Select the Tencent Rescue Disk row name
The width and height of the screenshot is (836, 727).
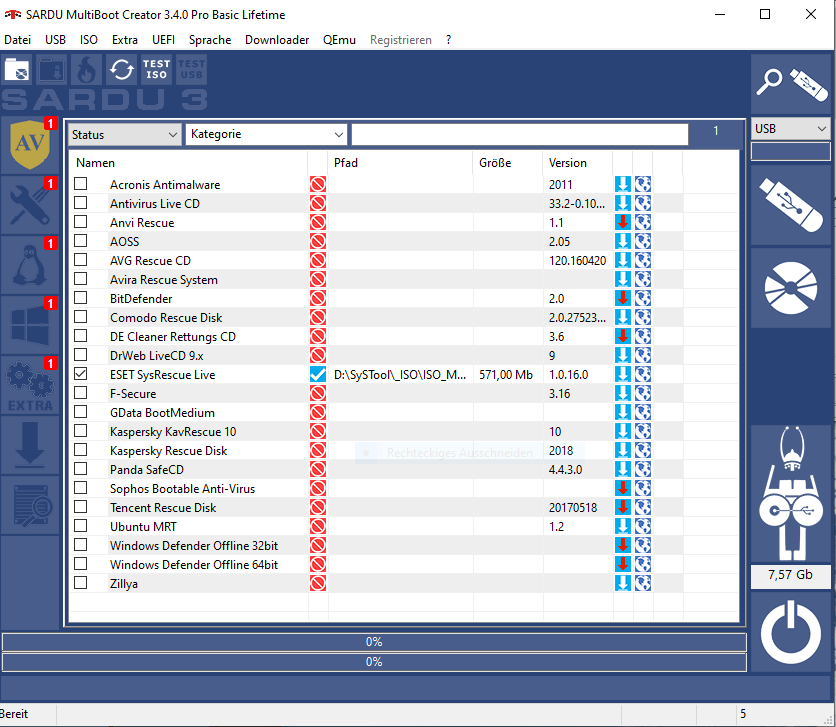coord(163,507)
